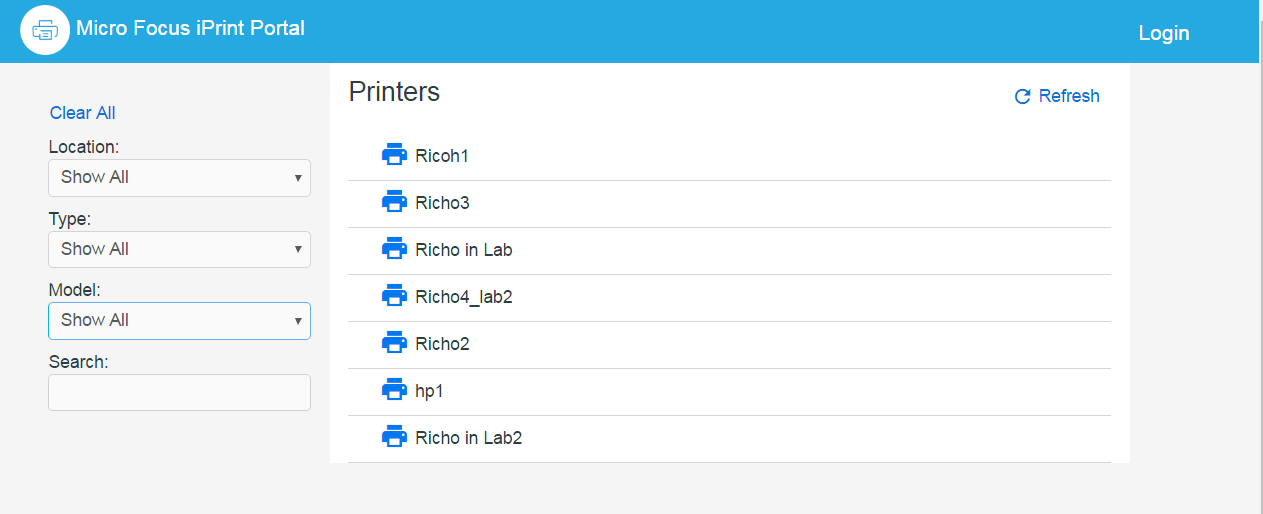Expand the Type filter dropdown
Image resolution: width=1263 pixels, height=514 pixels.
pos(179,249)
